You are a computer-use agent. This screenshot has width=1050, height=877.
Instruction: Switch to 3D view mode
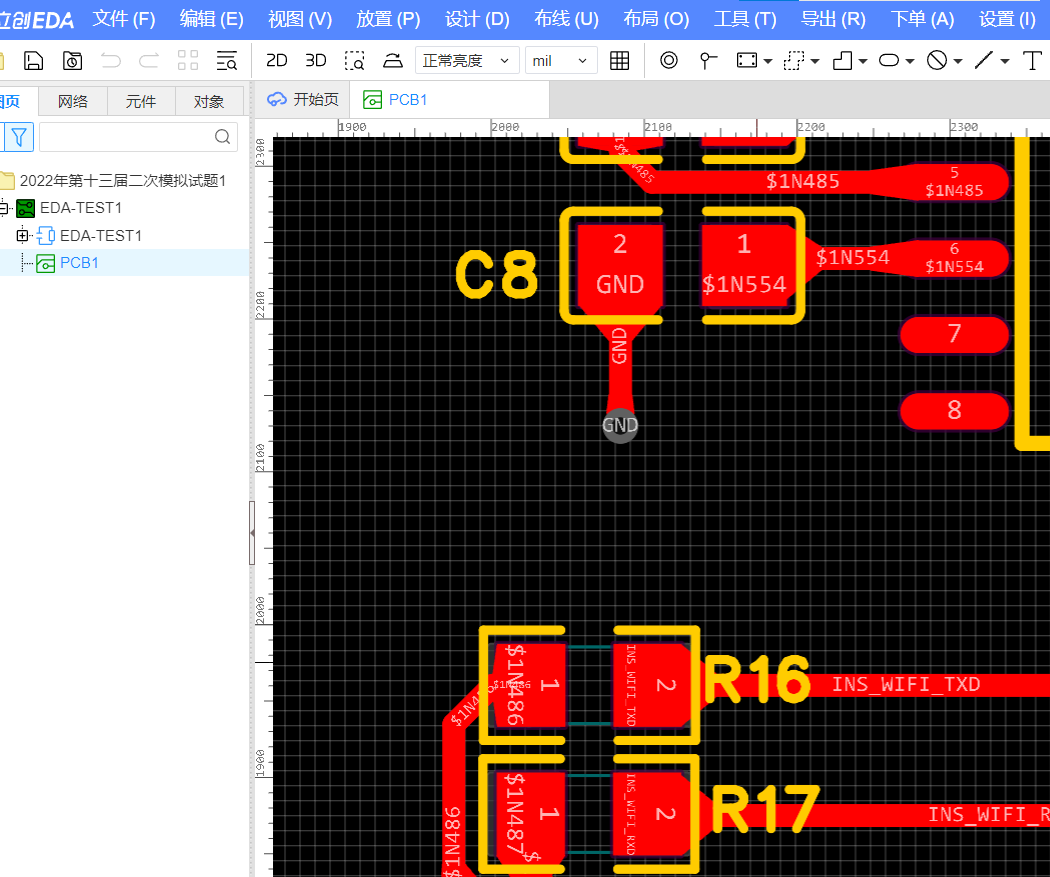[x=315, y=60]
